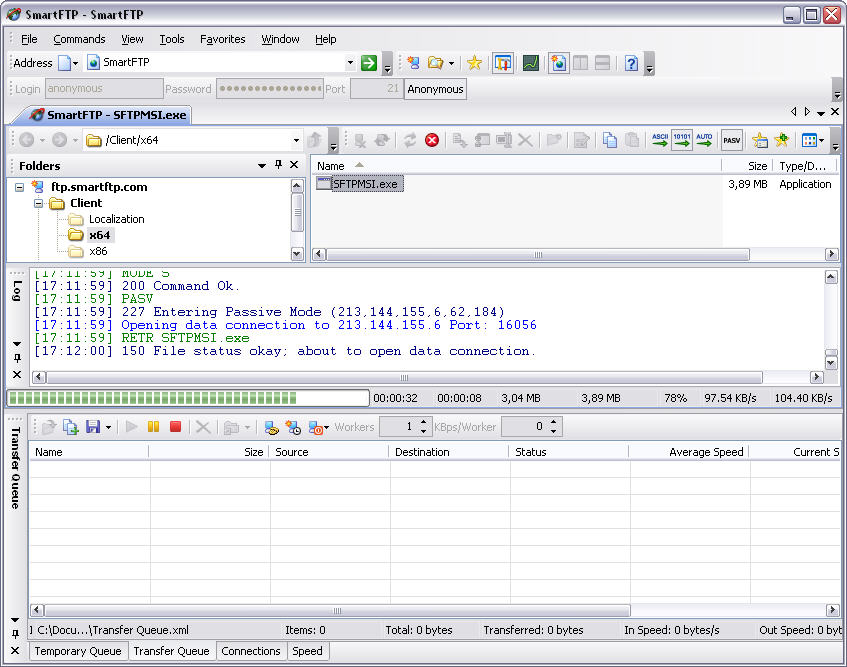The height and width of the screenshot is (667, 847).
Task: Click the scheduler clock icon in queue toolbar
Action: (293, 428)
